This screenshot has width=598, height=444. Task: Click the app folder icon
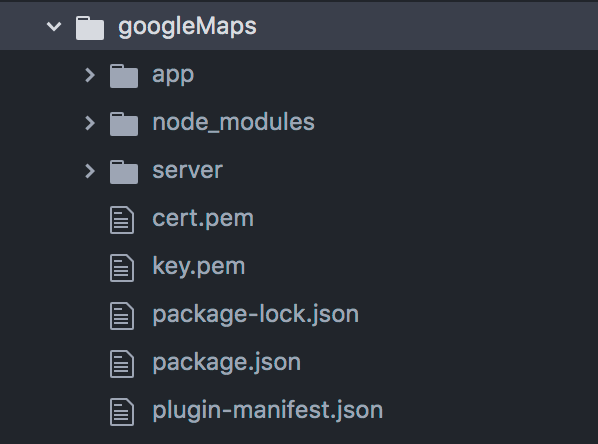pos(124,76)
